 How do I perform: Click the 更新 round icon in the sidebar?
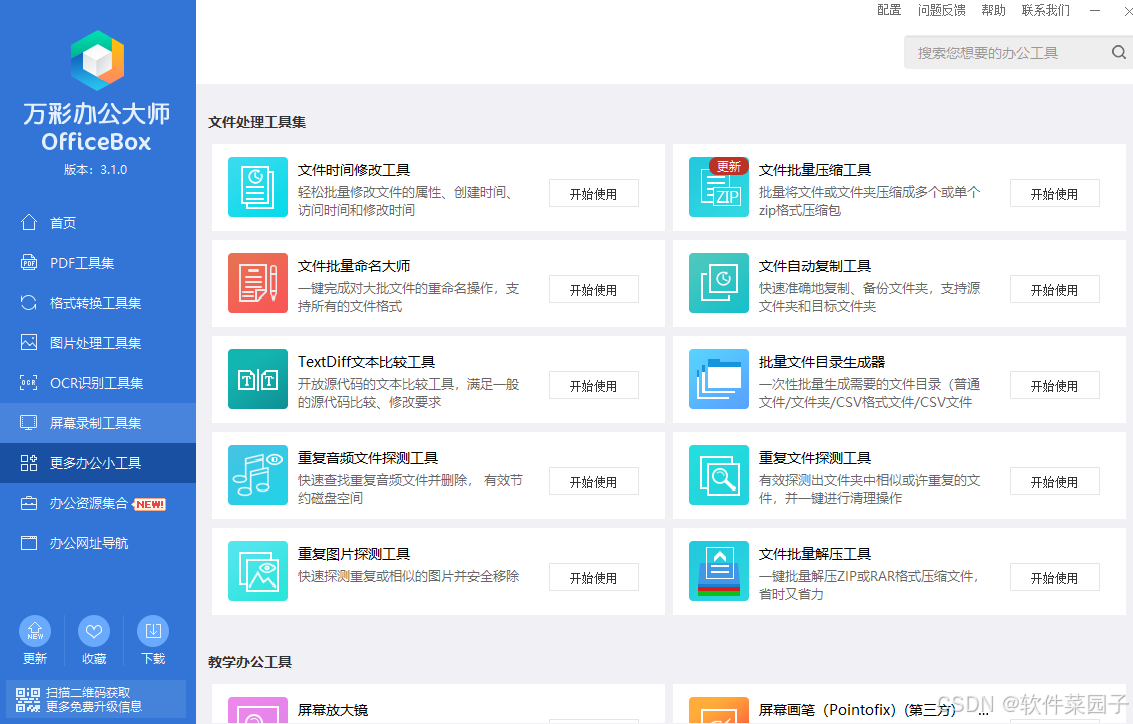pos(35,632)
